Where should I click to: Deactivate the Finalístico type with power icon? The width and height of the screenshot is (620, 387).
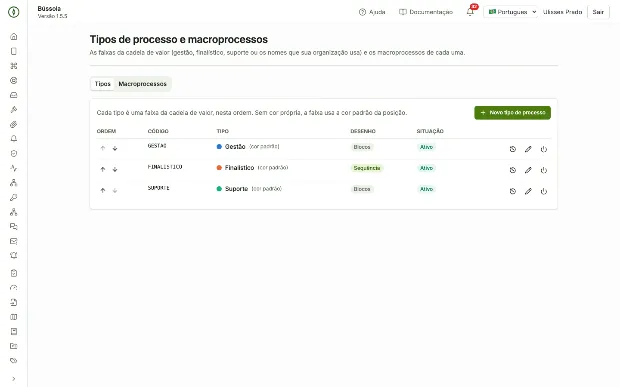pos(544,170)
